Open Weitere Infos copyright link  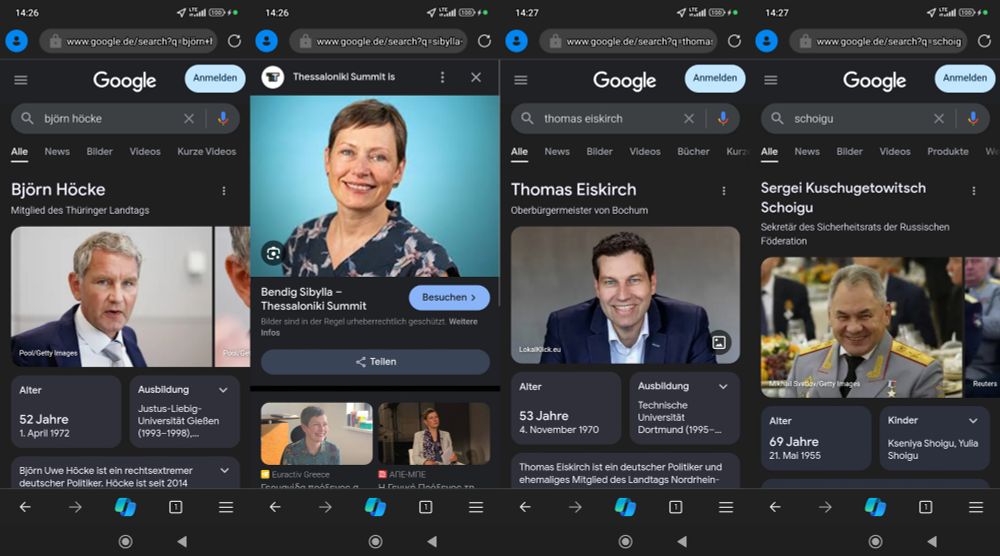pos(369,327)
